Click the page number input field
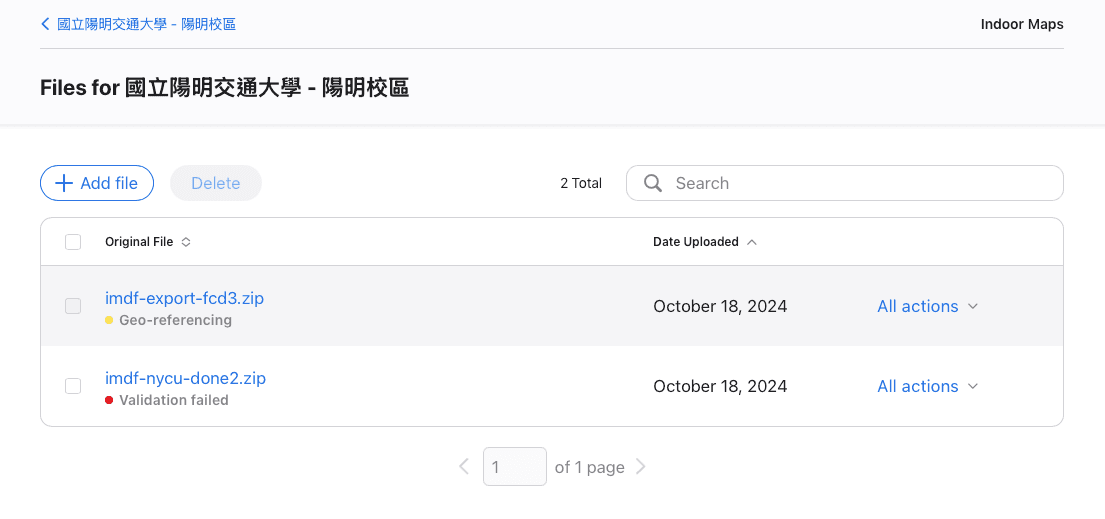This screenshot has height=519, width=1105. (x=514, y=467)
